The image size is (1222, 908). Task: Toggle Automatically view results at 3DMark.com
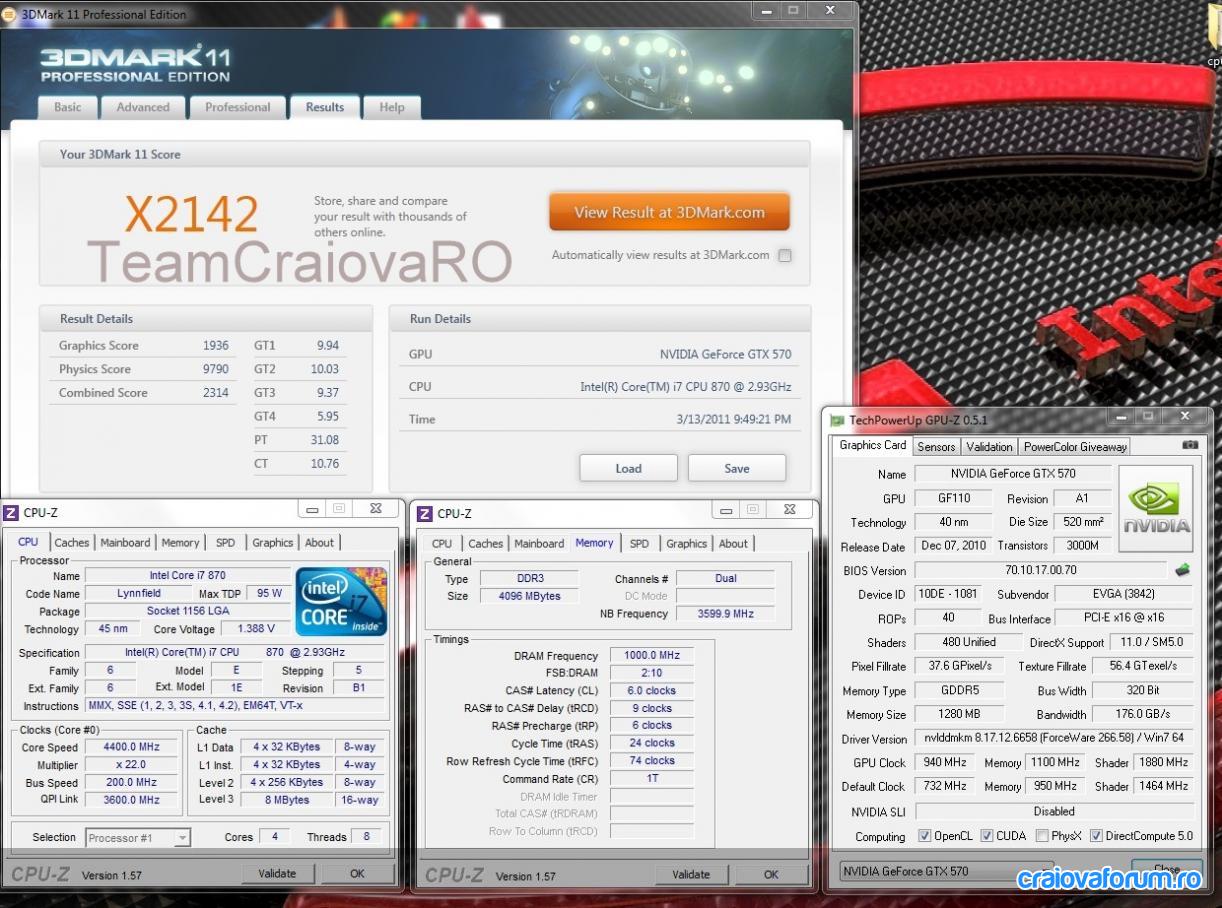coord(785,256)
